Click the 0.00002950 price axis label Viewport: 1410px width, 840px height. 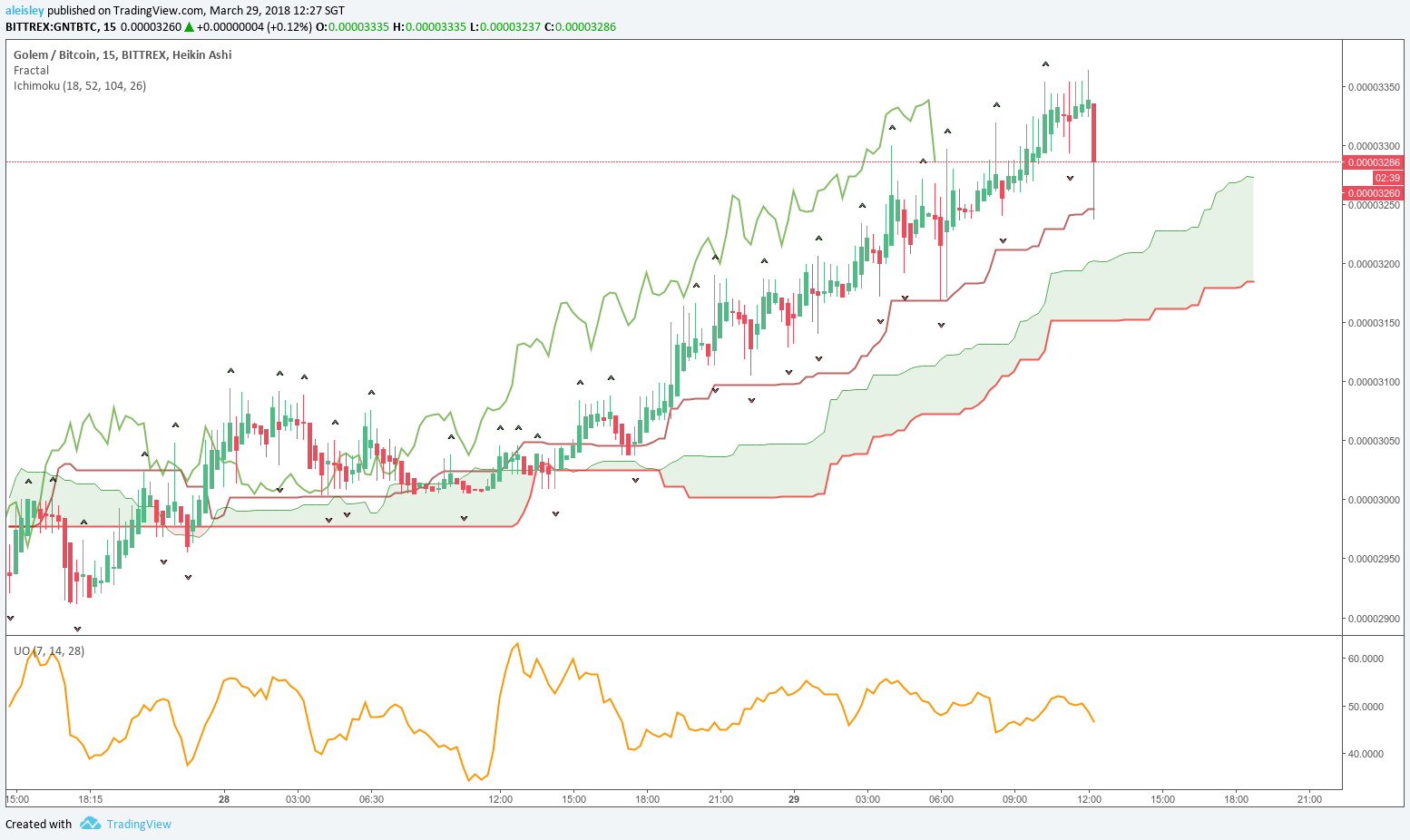click(x=1374, y=559)
